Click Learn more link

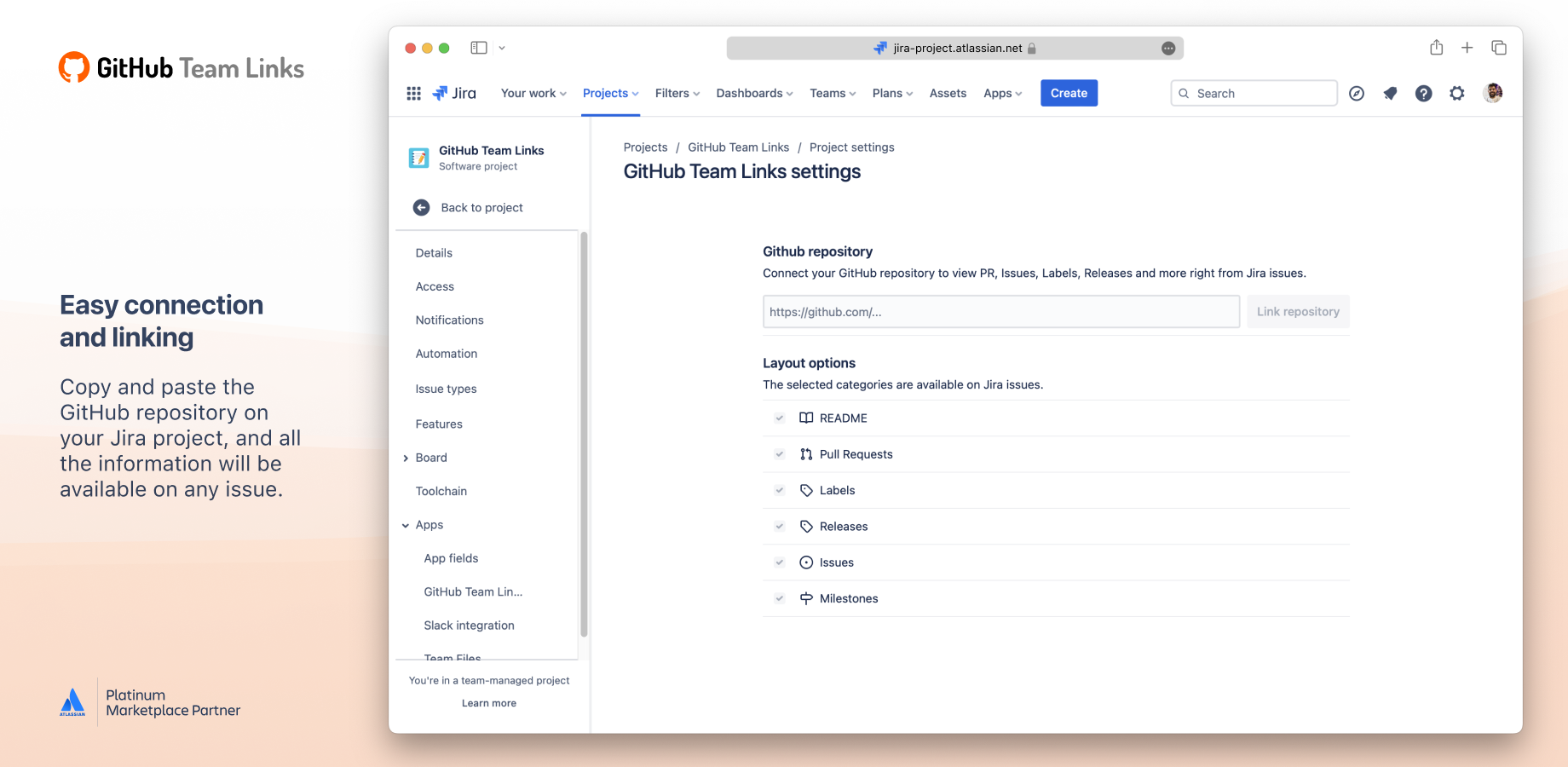(x=489, y=703)
